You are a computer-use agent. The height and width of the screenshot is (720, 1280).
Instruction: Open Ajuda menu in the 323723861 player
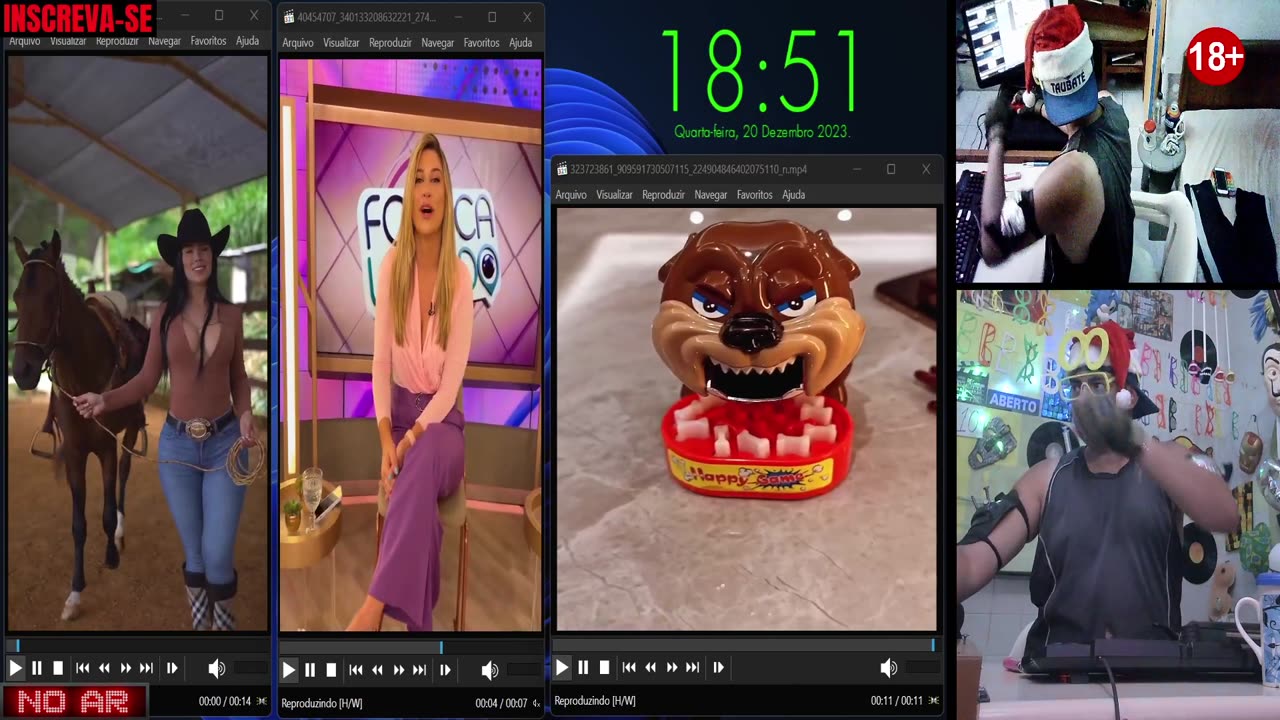tap(794, 195)
